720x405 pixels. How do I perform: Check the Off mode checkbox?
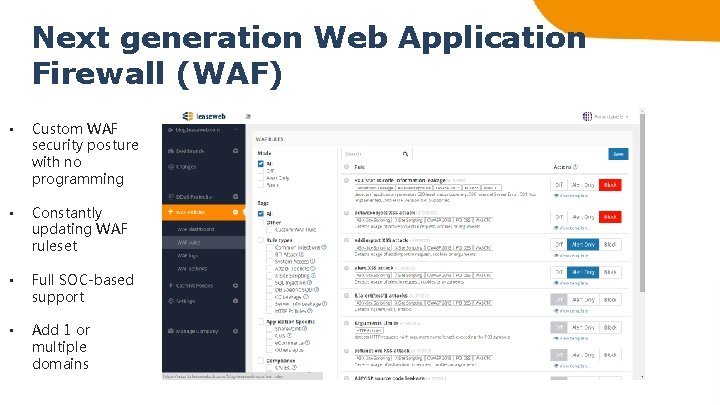(261, 171)
